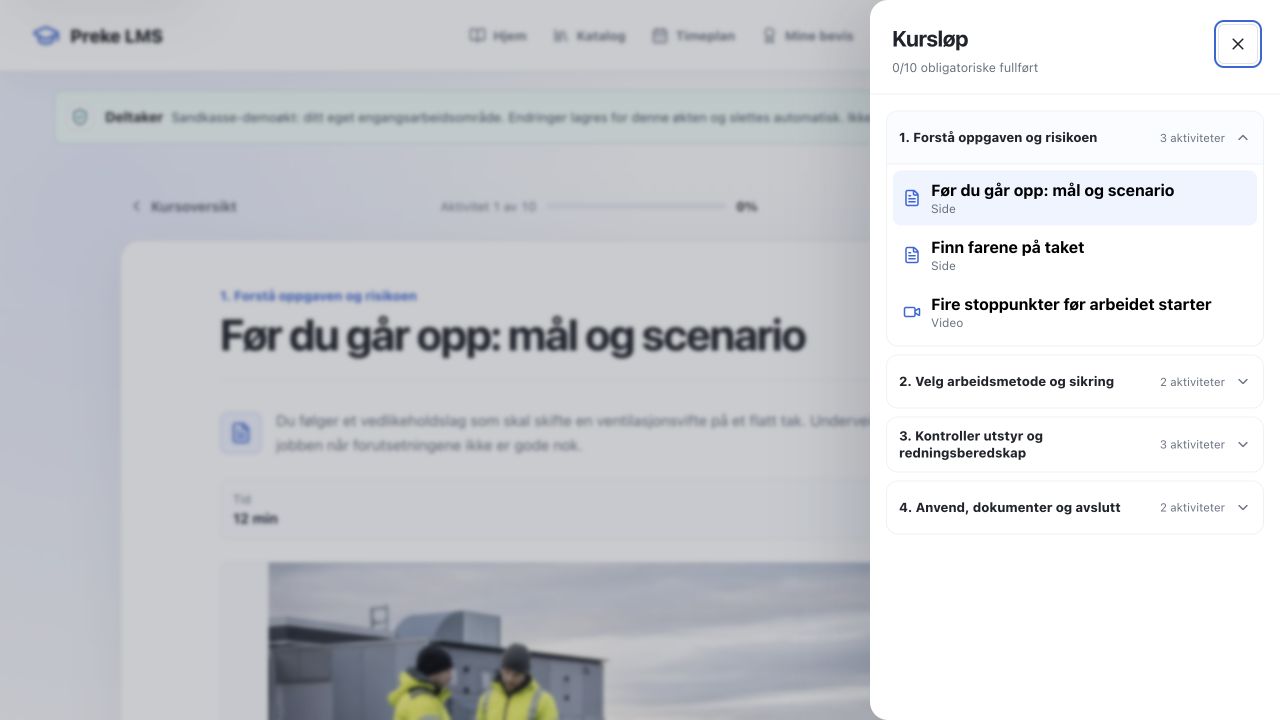The width and height of the screenshot is (1280, 720).
Task: Go to Hjem in top navigation
Action: [x=497, y=36]
